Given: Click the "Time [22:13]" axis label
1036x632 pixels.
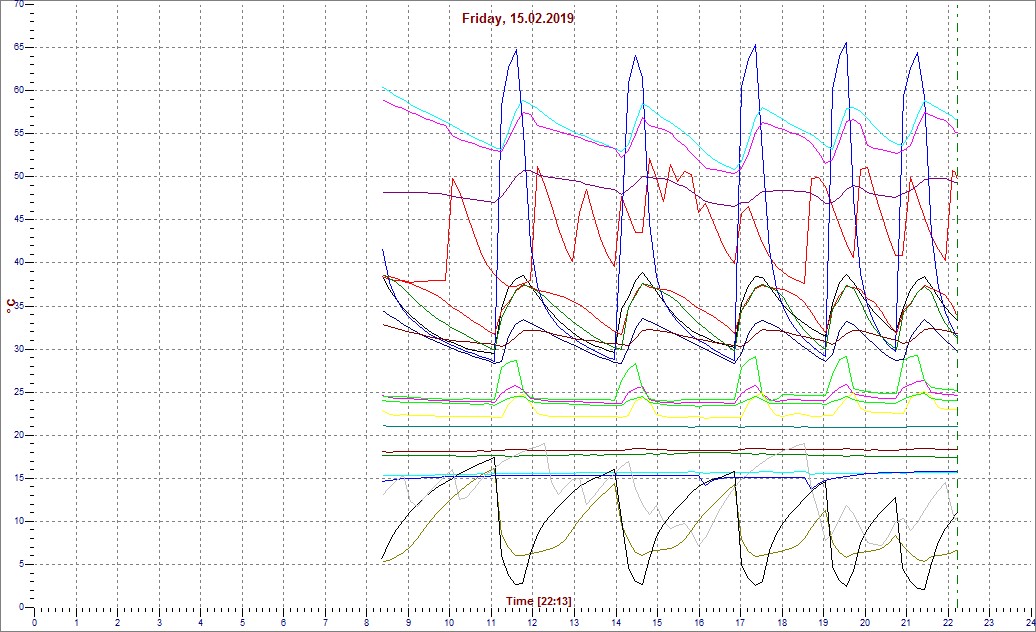Looking at the screenshot, I should point(538,600).
